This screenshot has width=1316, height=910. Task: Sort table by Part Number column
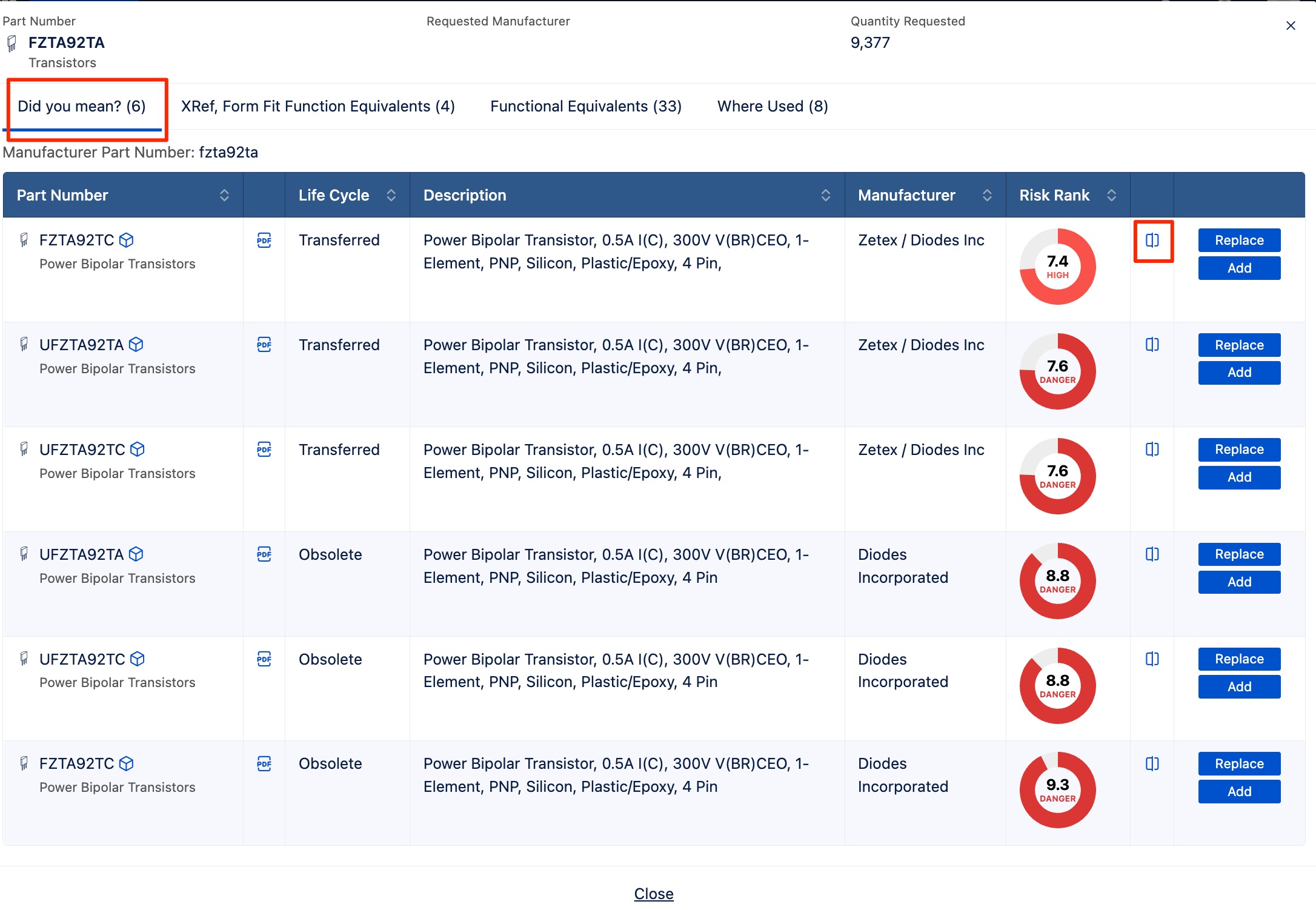point(224,195)
